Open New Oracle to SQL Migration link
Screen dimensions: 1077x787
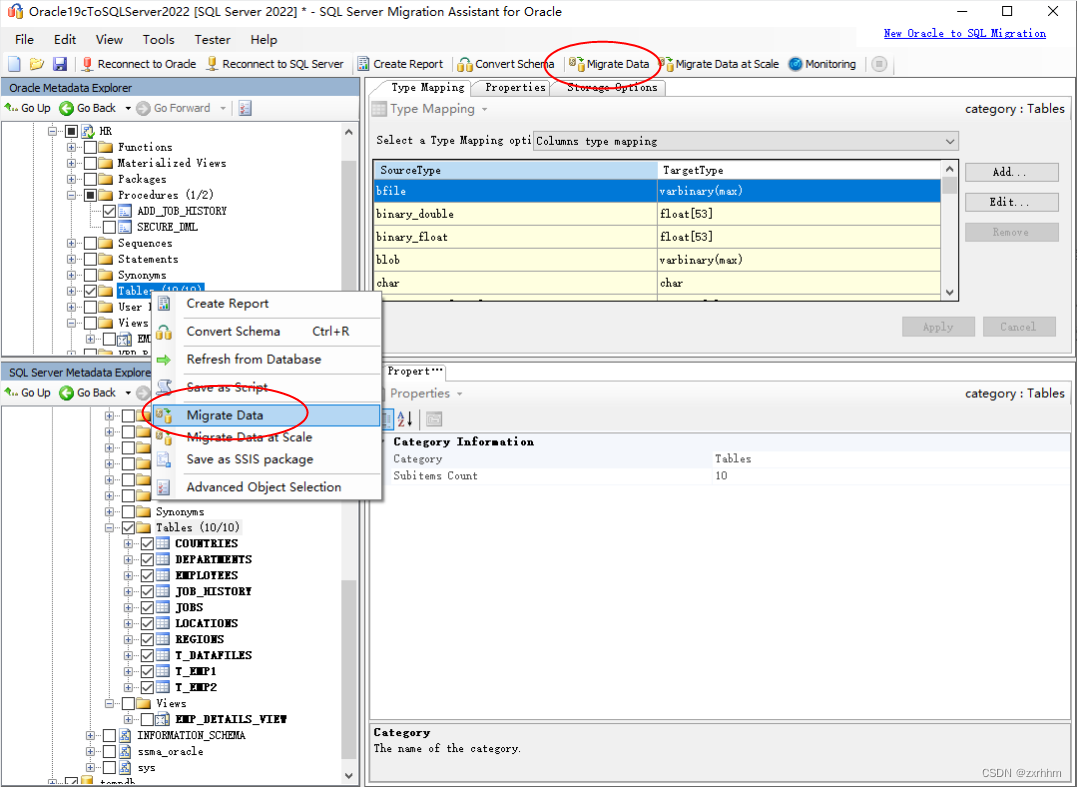(964, 33)
